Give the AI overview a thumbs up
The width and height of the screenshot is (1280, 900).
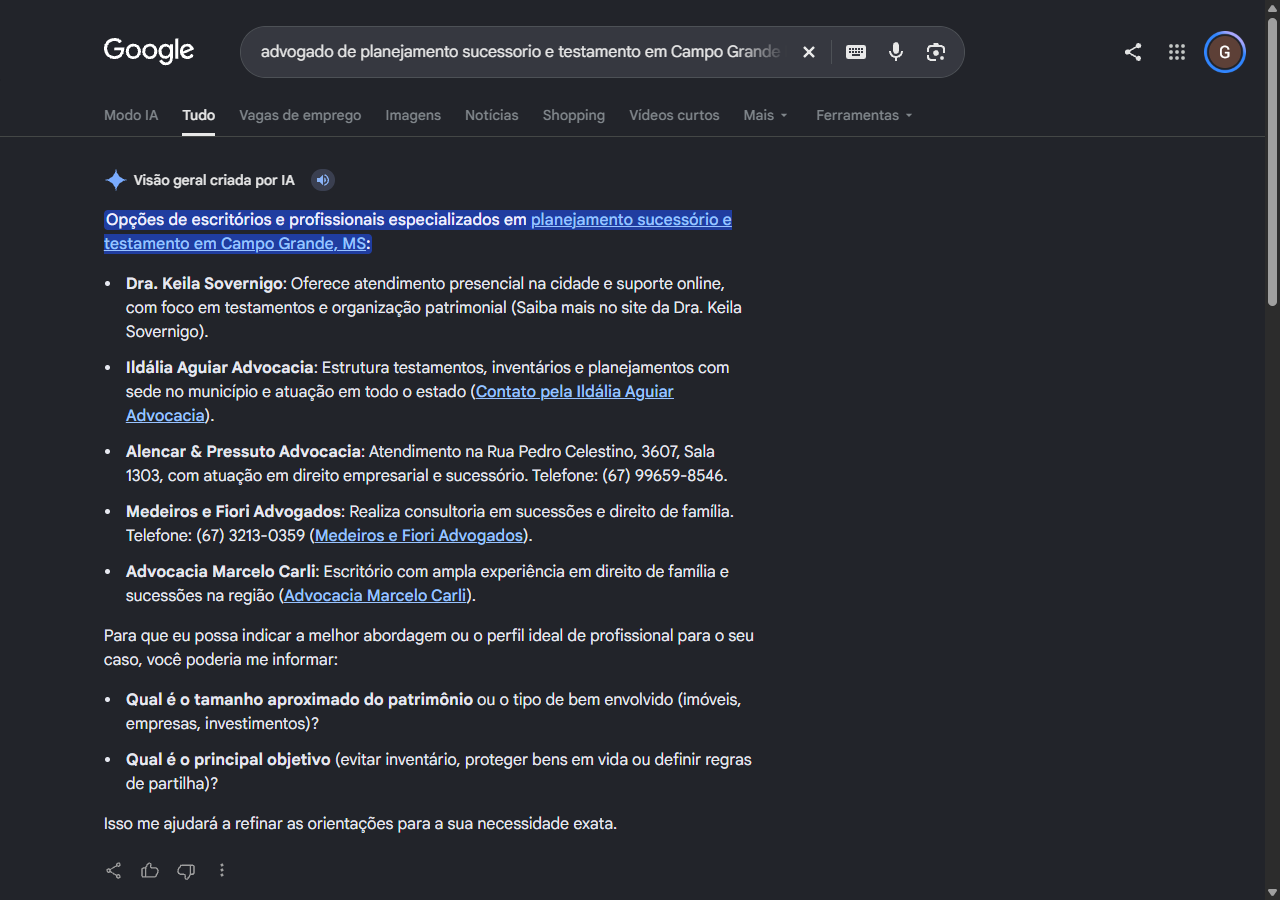pos(150,870)
